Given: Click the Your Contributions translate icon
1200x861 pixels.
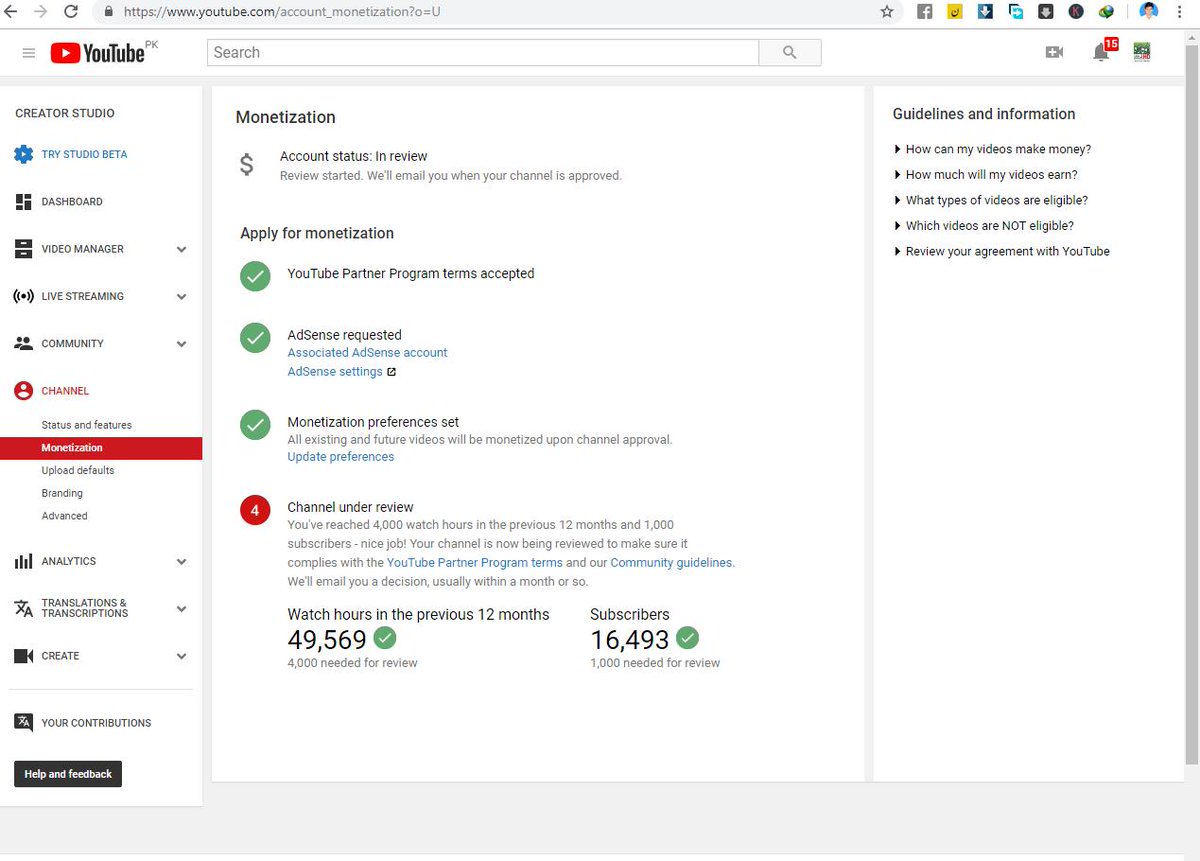Looking at the screenshot, I should pos(23,722).
